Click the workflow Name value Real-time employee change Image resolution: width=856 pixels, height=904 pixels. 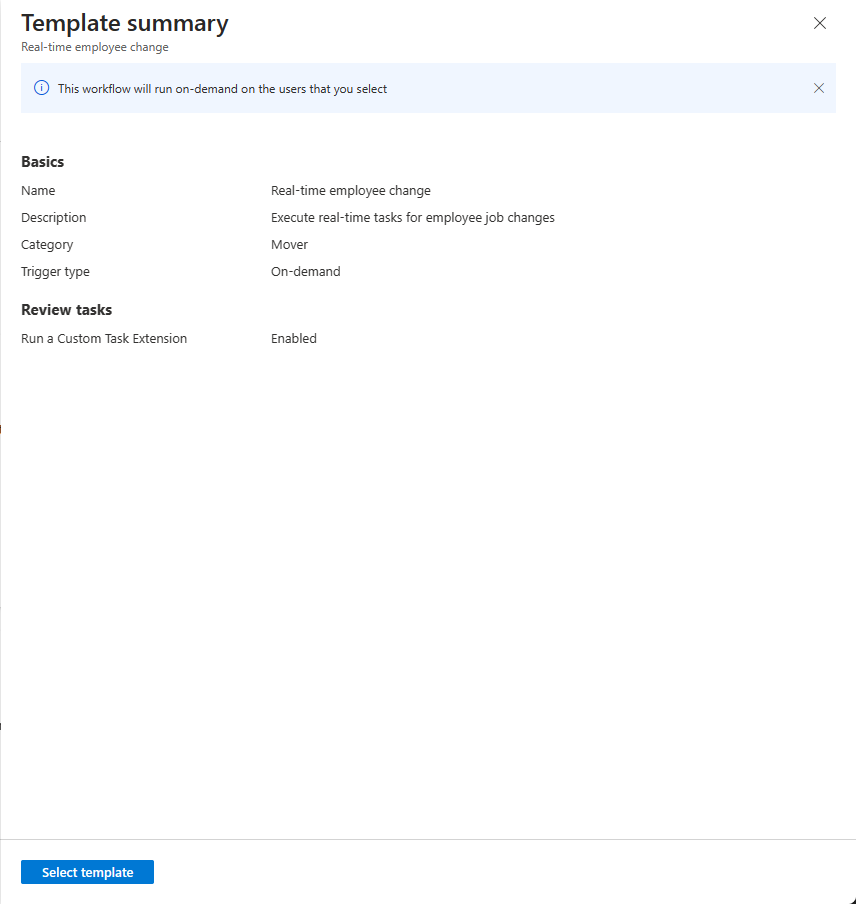point(350,190)
